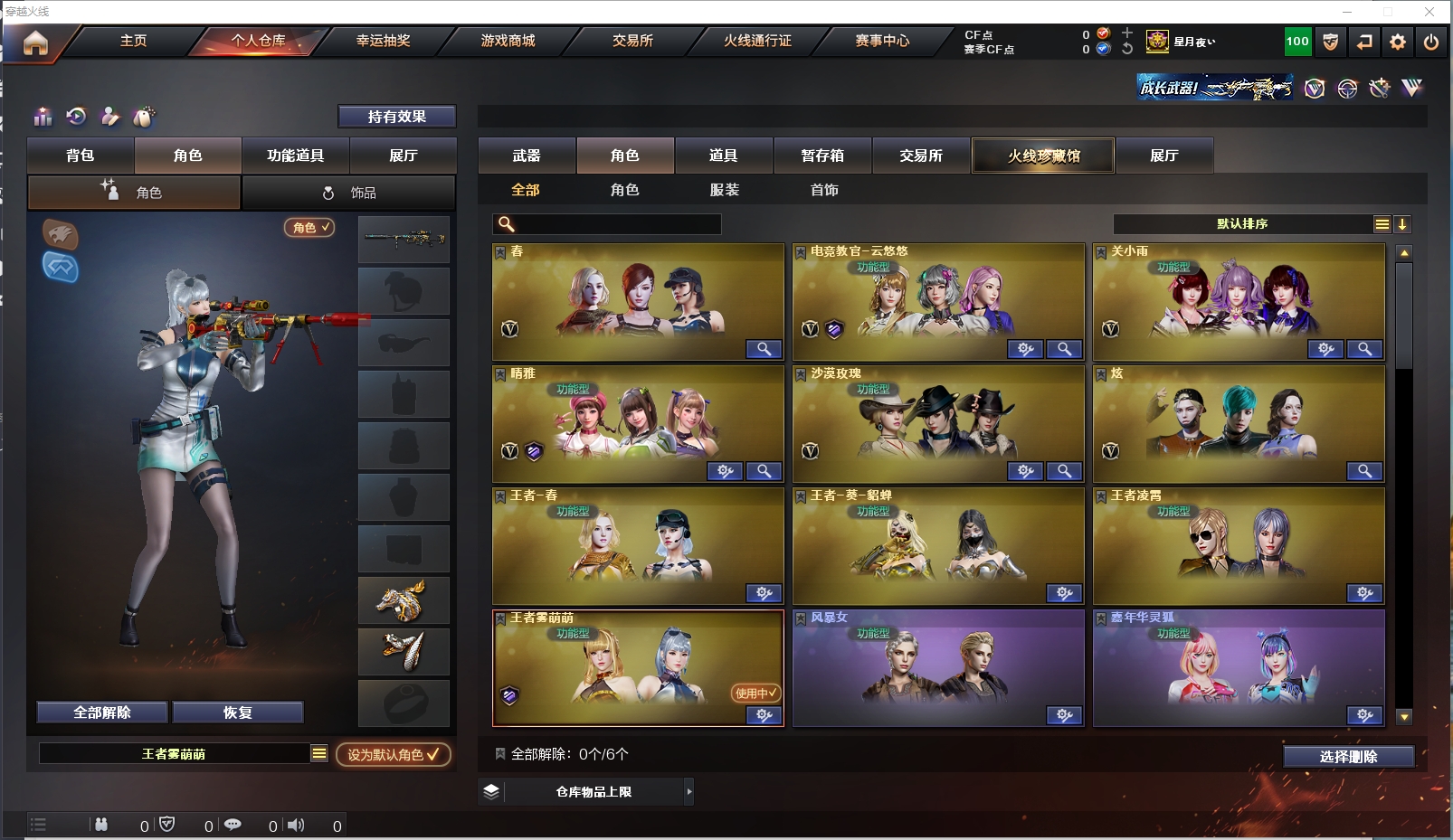1453x840 pixels.
Task: Toggle 设为默认角色 checkbox button
Action: click(x=393, y=754)
